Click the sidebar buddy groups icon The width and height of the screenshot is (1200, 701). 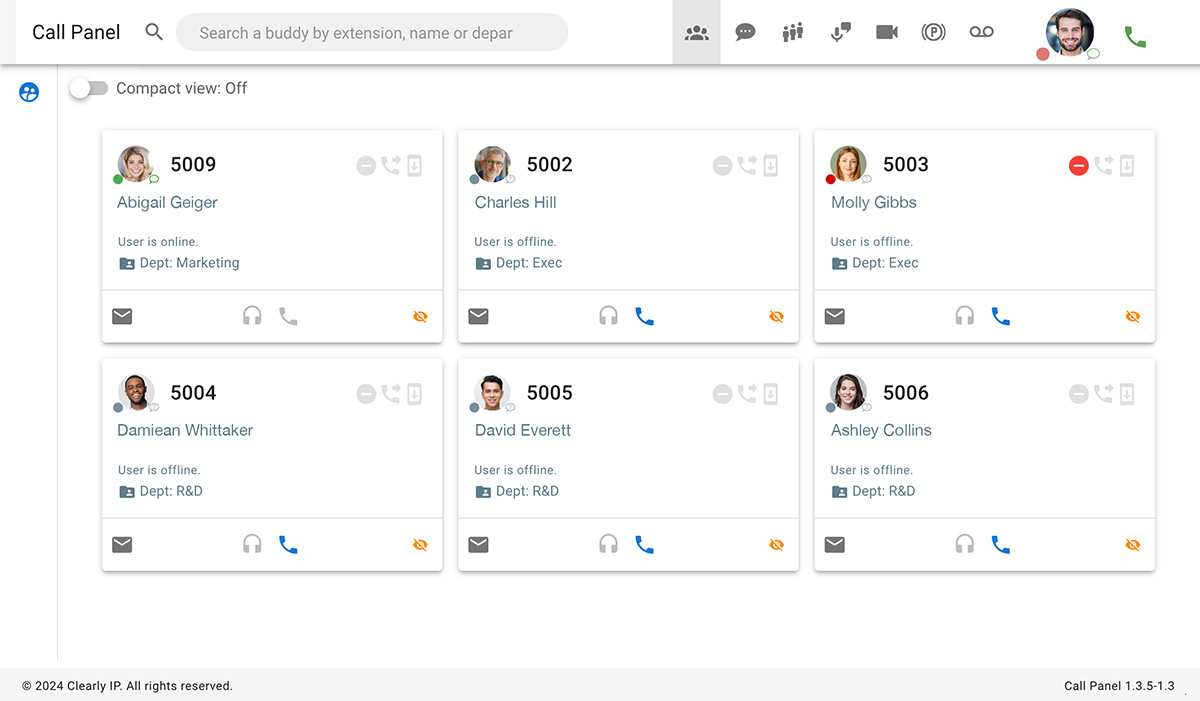pyautogui.click(x=29, y=93)
